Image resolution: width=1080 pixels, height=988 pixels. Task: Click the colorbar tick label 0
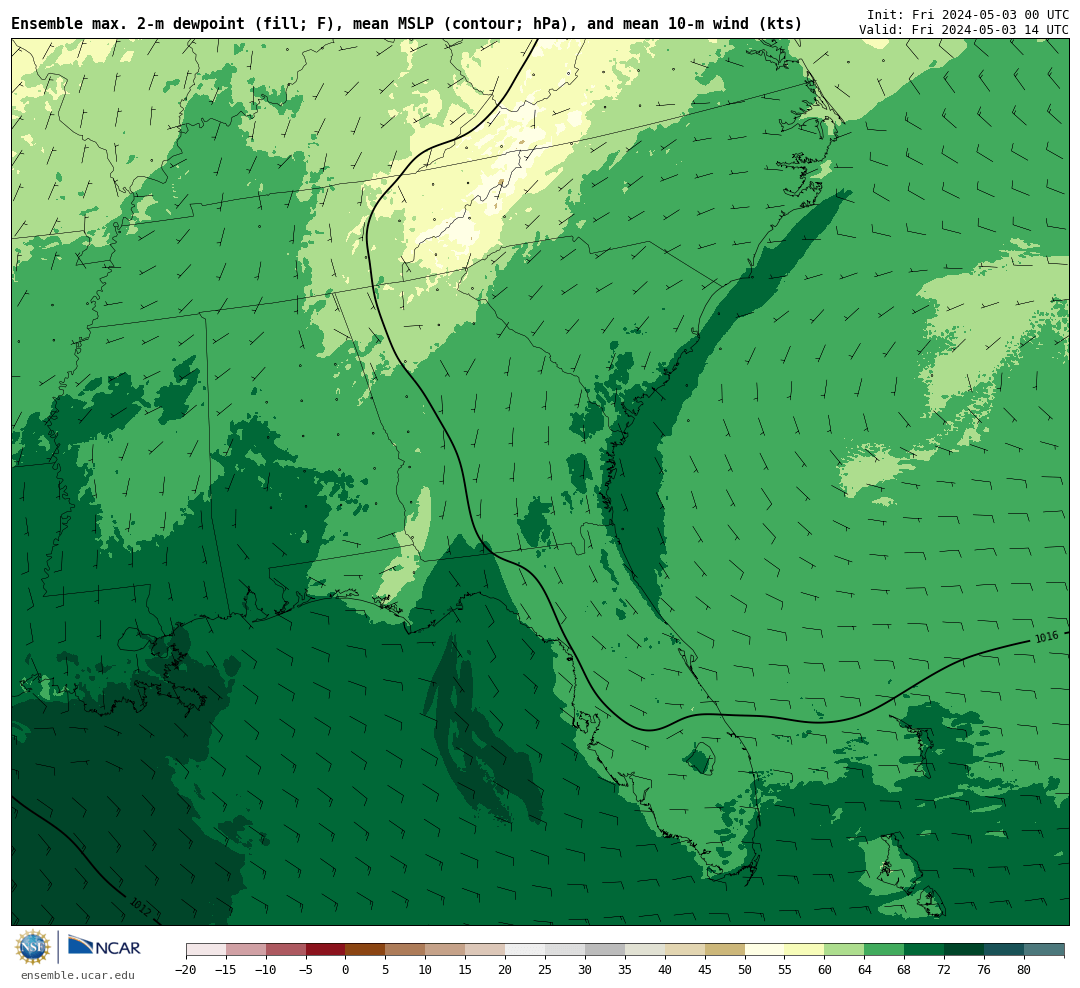(346, 969)
